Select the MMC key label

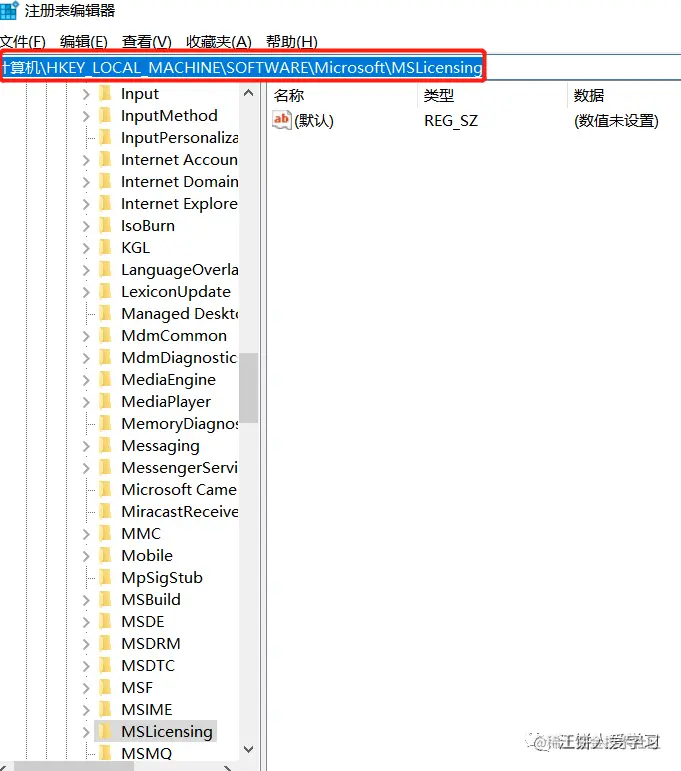[x=141, y=534]
